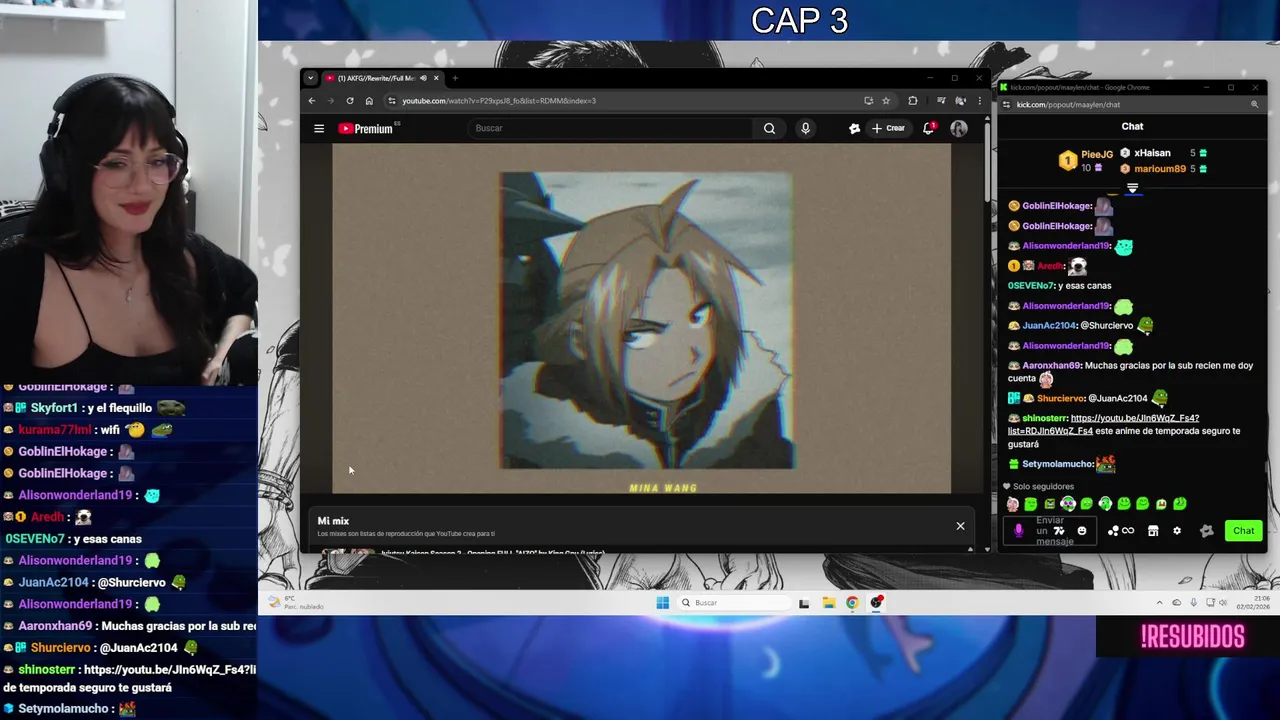
Task: Activate YouTube voice search microphone
Action: coord(805,128)
